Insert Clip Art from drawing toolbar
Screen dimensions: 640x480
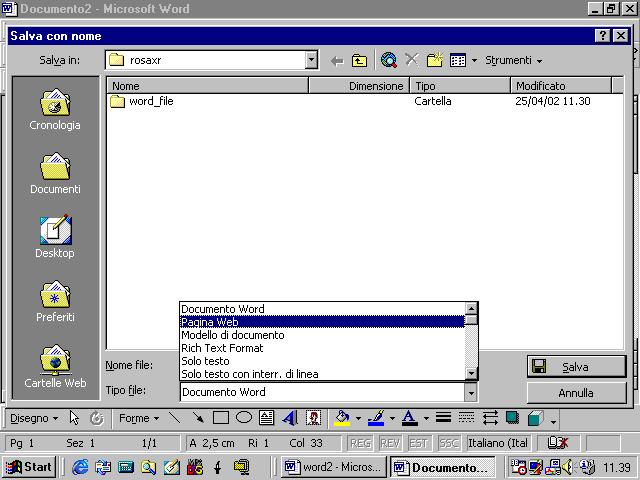click(313, 418)
